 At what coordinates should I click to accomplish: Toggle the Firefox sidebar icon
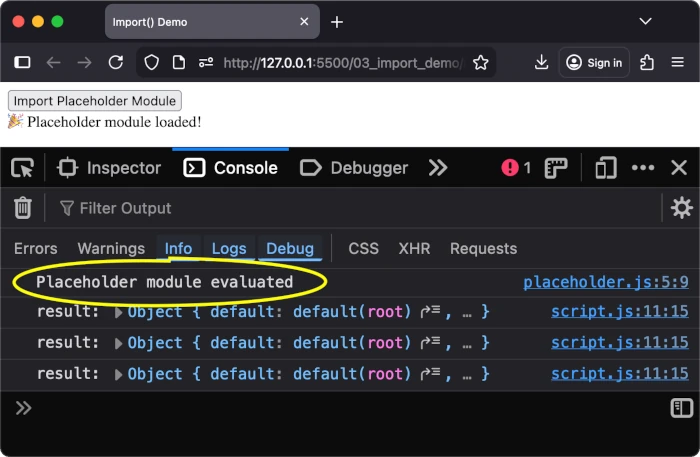coord(22,62)
